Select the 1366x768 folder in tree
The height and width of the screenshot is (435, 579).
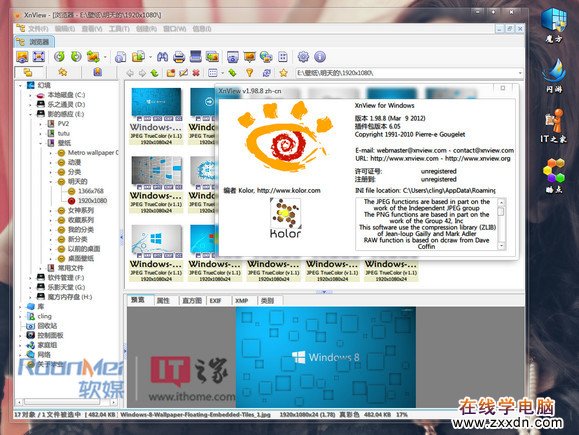coord(91,191)
